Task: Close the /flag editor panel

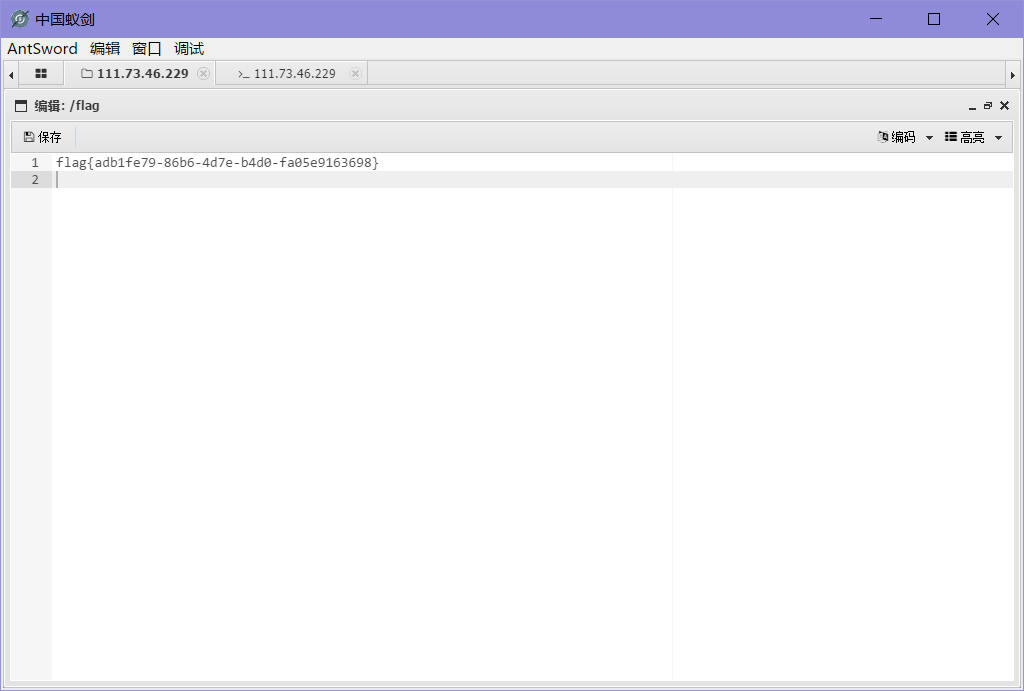Action: coord(1004,105)
